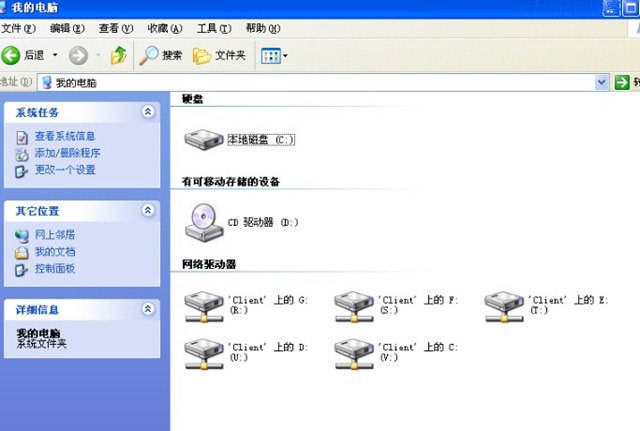Open 网上邻居 link
Image resolution: width=640 pixels, height=431 pixels.
point(55,235)
